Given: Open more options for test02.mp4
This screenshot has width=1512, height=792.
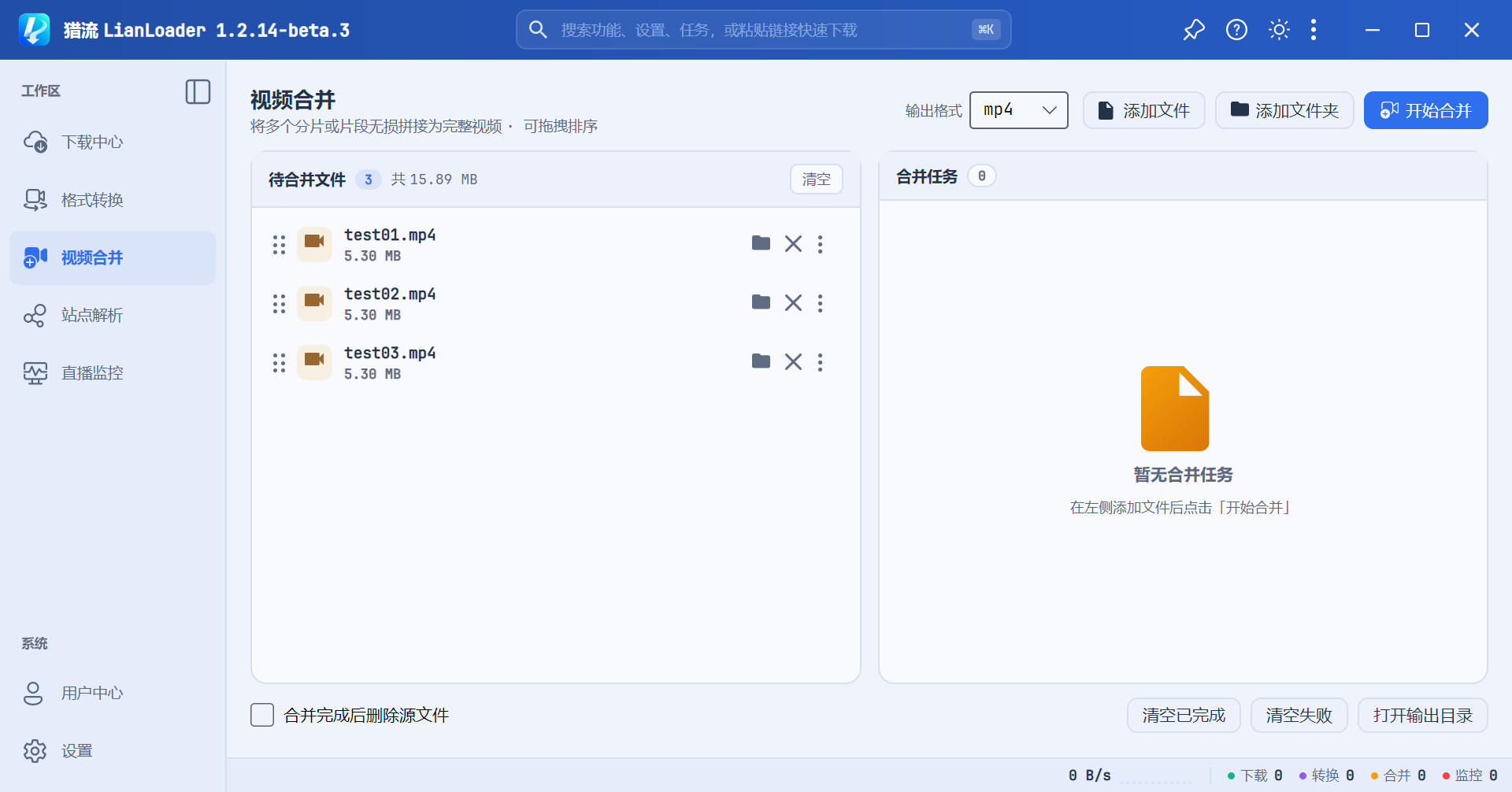Looking at the screenshot, I should click(821, 303).
